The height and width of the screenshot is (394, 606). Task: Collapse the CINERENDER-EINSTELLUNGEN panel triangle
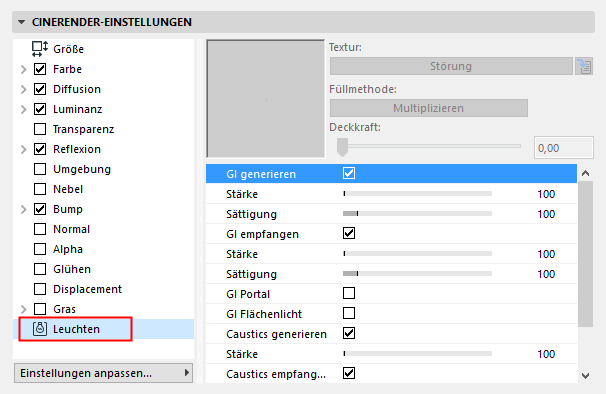click(22, 22)
